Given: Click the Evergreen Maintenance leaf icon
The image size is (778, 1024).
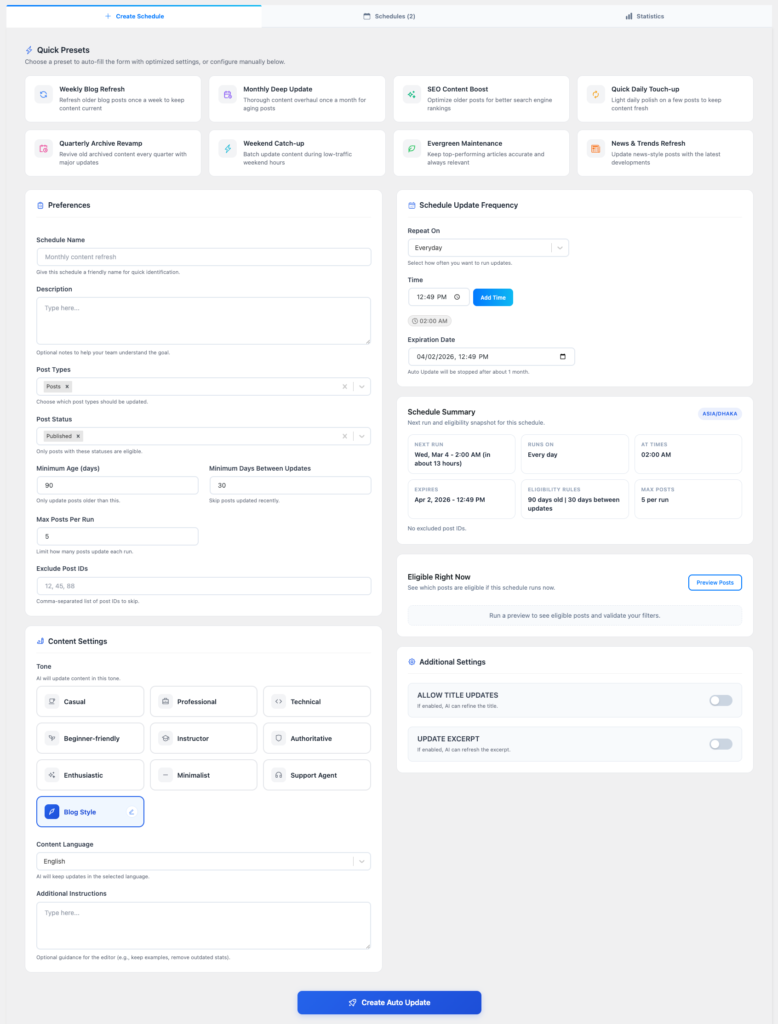Looking at the screenshot, I should point(411,148).
